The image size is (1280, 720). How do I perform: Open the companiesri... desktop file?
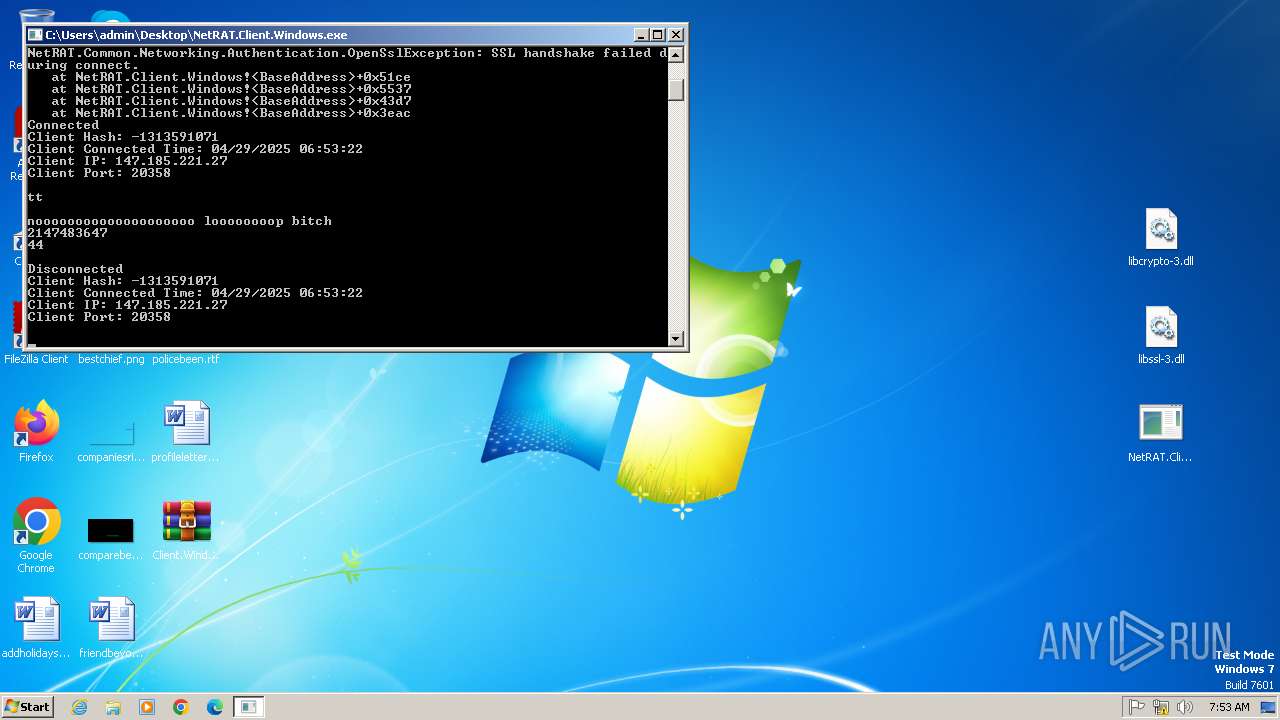pos(111,432)
